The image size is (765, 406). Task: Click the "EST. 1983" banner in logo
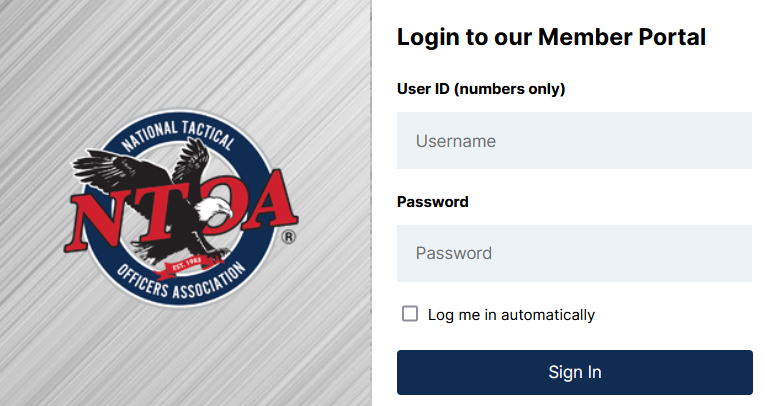tap(180, 266)
